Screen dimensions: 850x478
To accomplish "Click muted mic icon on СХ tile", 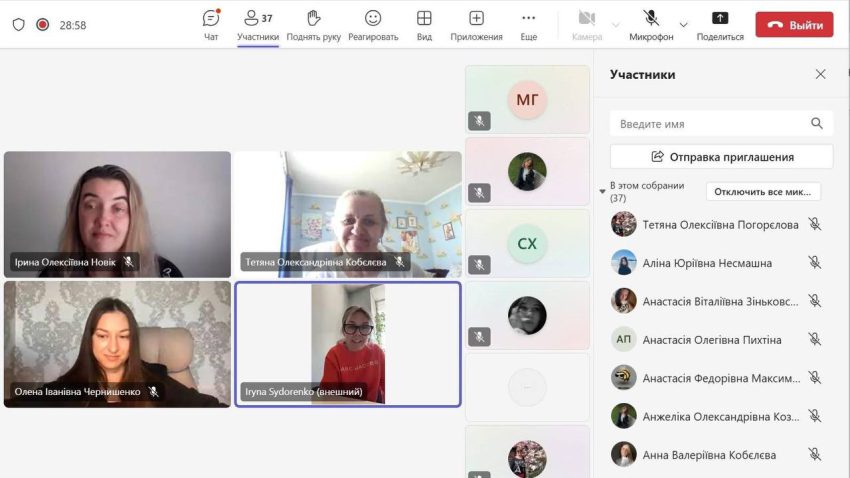I will [x=479, y=265].
